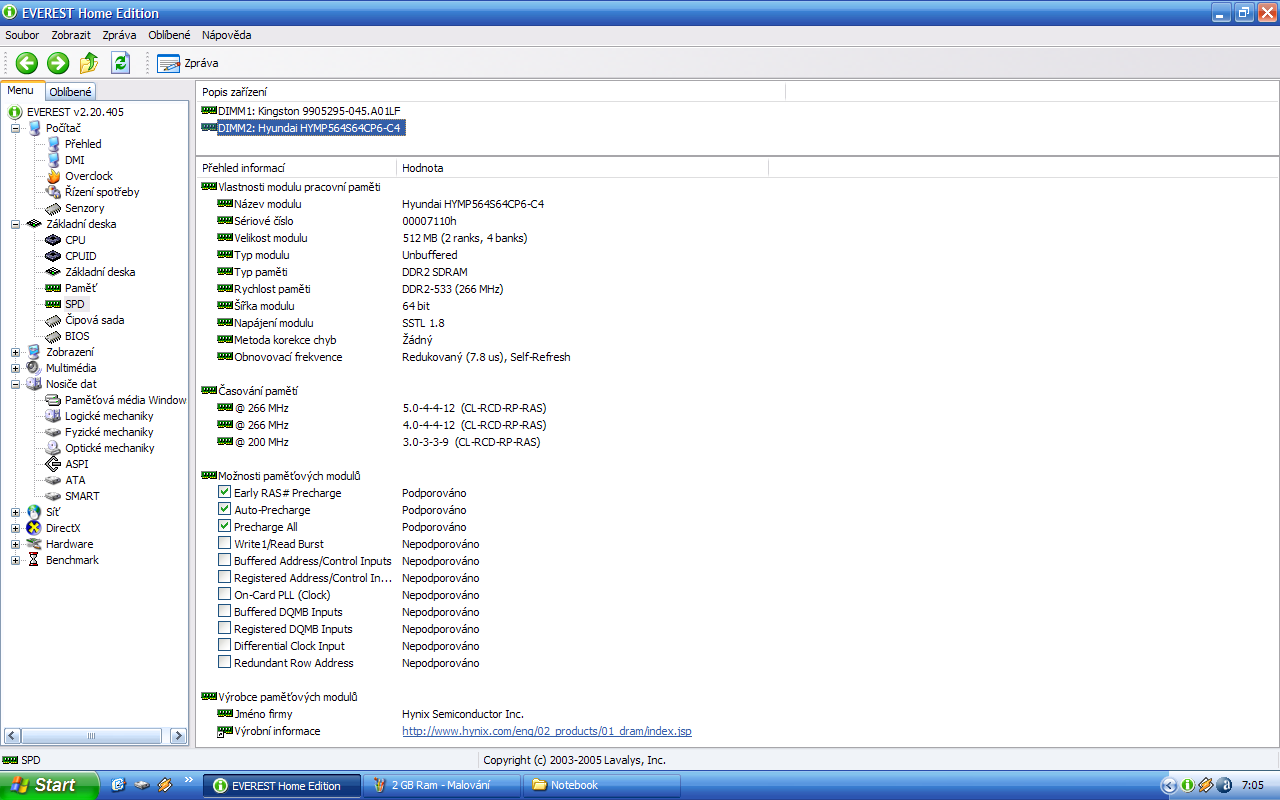The image size is (1280, 800).
Task: Open the Zpráva report toolbar button
Action: click(188, 63)
